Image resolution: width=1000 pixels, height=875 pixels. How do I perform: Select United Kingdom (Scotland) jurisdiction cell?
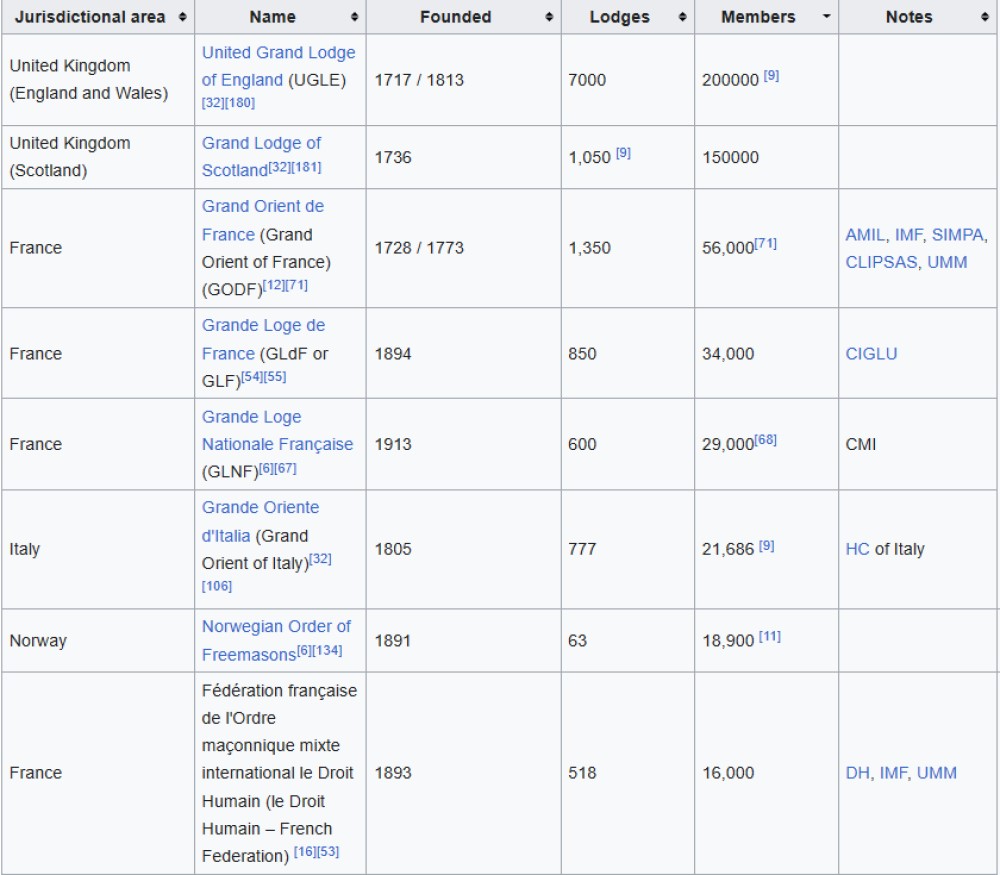pyautogui.click(x=98, y=157)
